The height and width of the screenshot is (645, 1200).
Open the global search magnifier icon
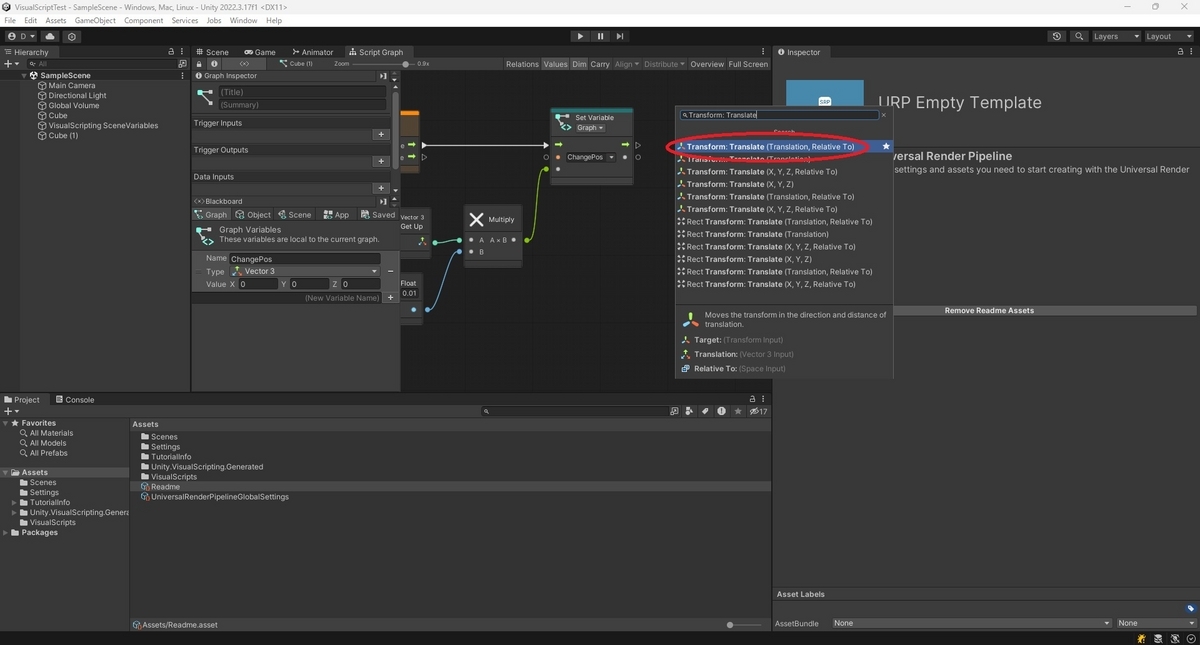[1079, 36]
